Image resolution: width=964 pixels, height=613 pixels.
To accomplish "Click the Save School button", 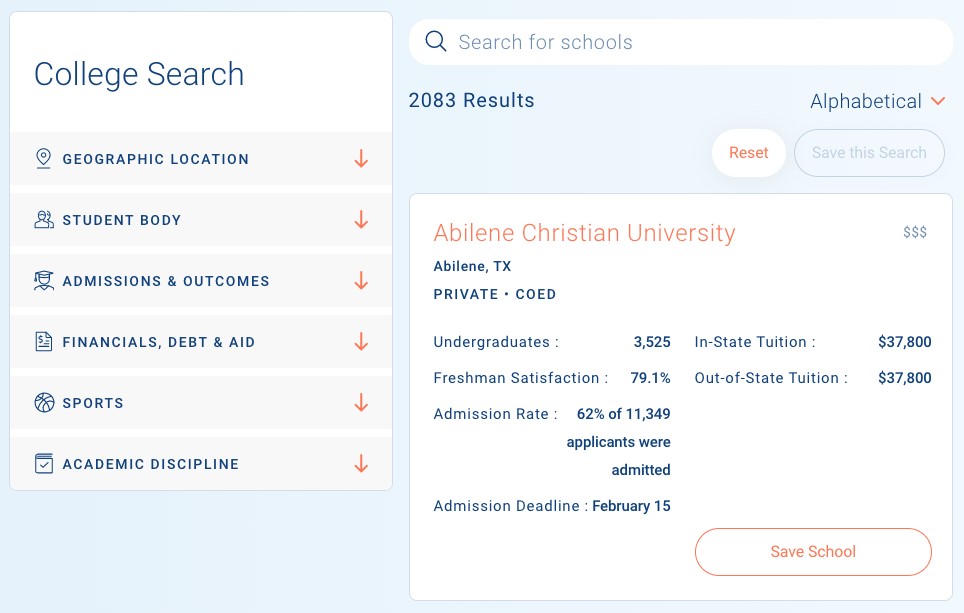I will pyautogui.click(x=812, y=551).
